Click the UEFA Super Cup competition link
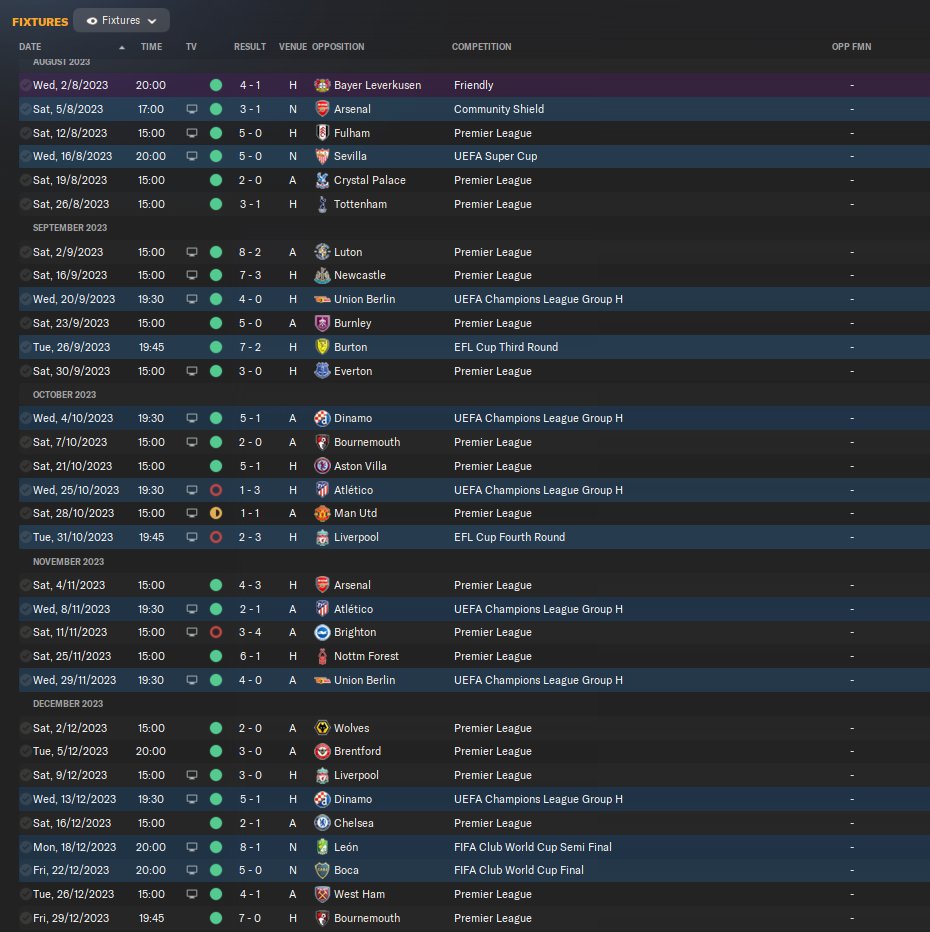 coord(496,156)
